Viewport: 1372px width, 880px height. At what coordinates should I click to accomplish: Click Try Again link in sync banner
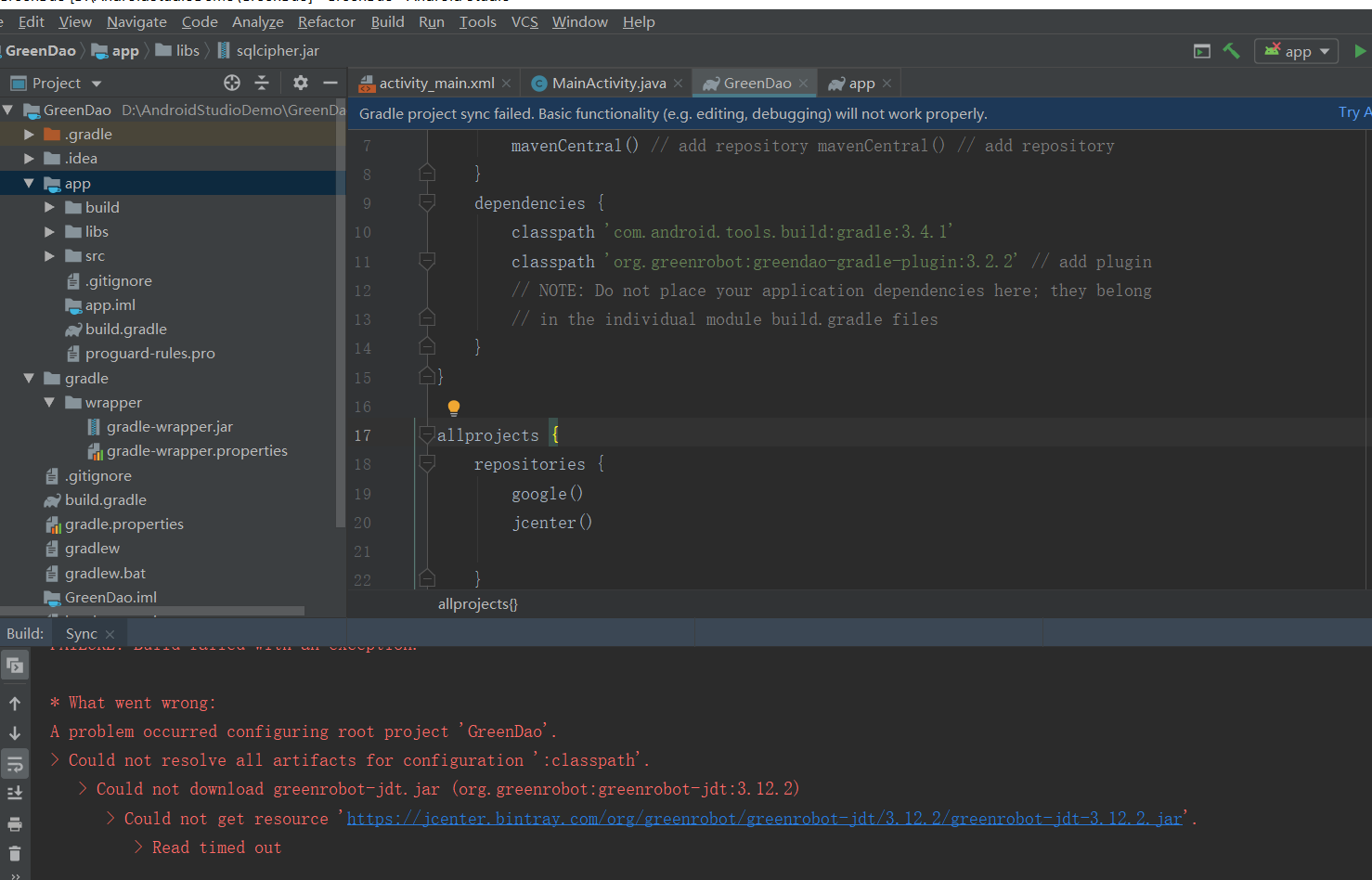click(1354, 112)
